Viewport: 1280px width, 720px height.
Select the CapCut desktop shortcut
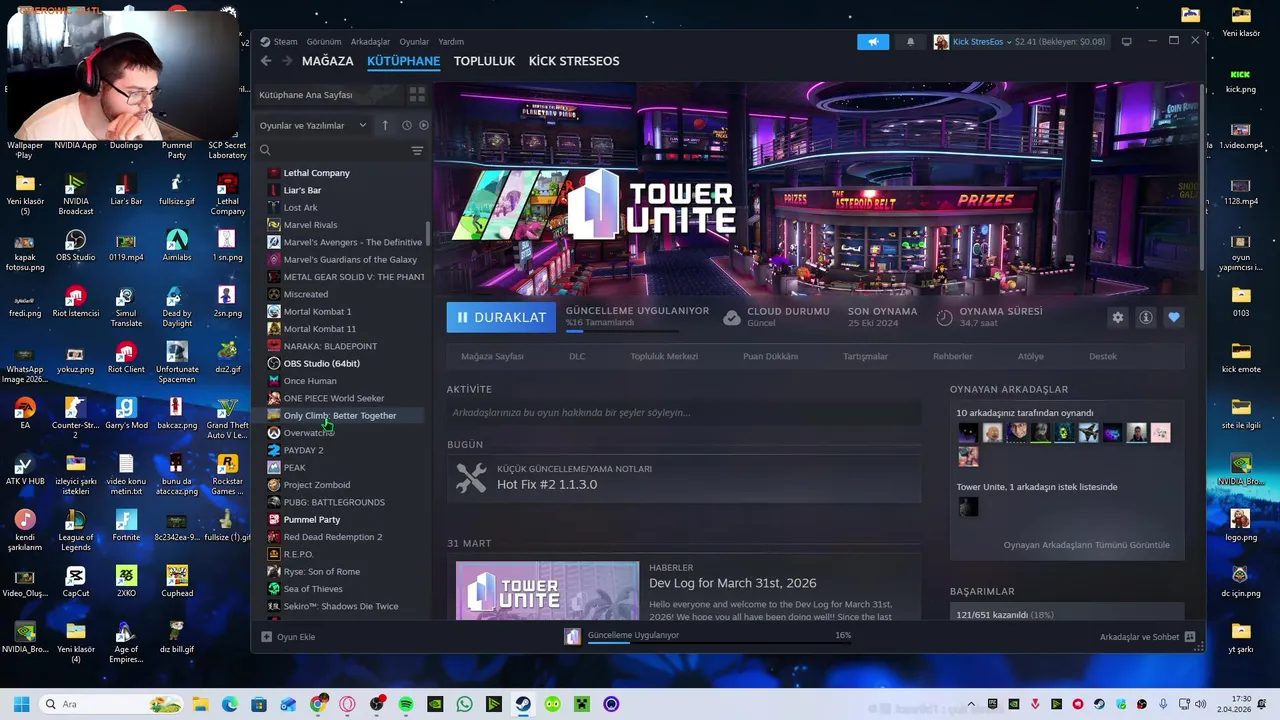point(76,582)
